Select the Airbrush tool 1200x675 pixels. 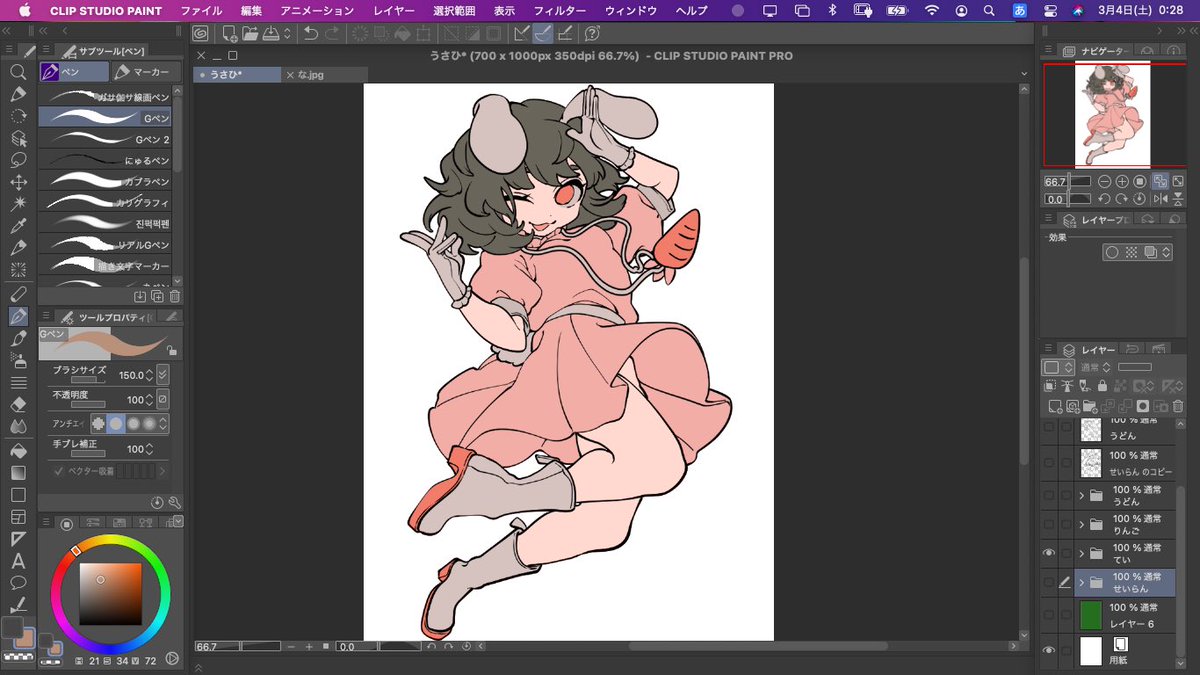pos(18,361)
